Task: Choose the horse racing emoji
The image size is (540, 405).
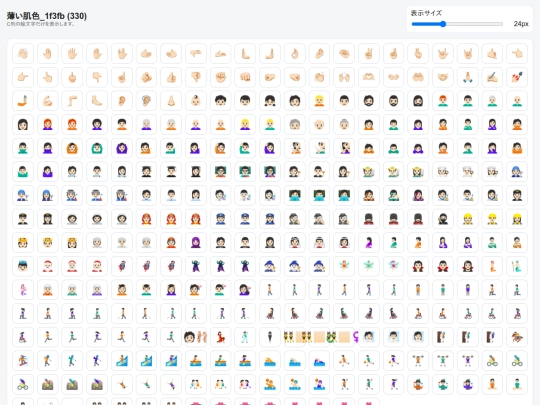Action: (x=517, y=337)
